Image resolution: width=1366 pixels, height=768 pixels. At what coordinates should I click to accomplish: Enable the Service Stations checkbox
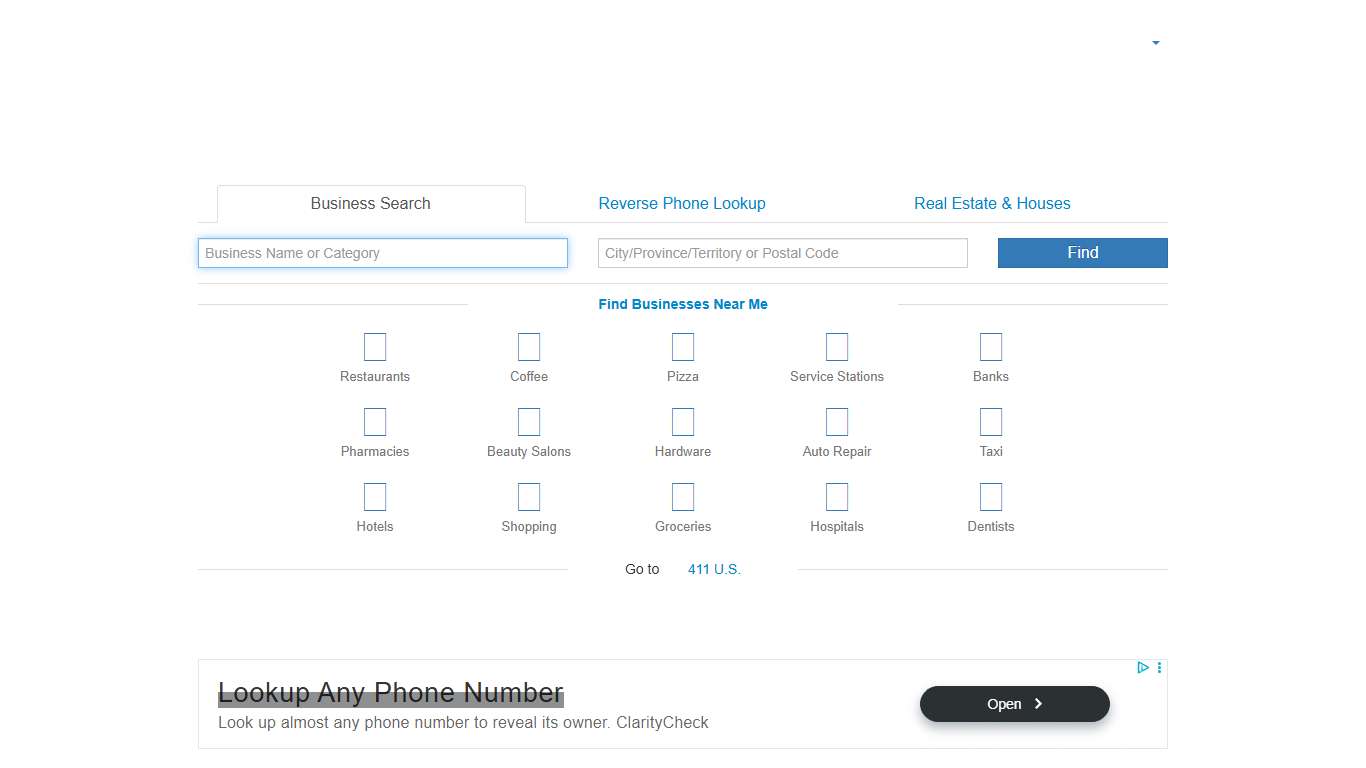(836, 347)
